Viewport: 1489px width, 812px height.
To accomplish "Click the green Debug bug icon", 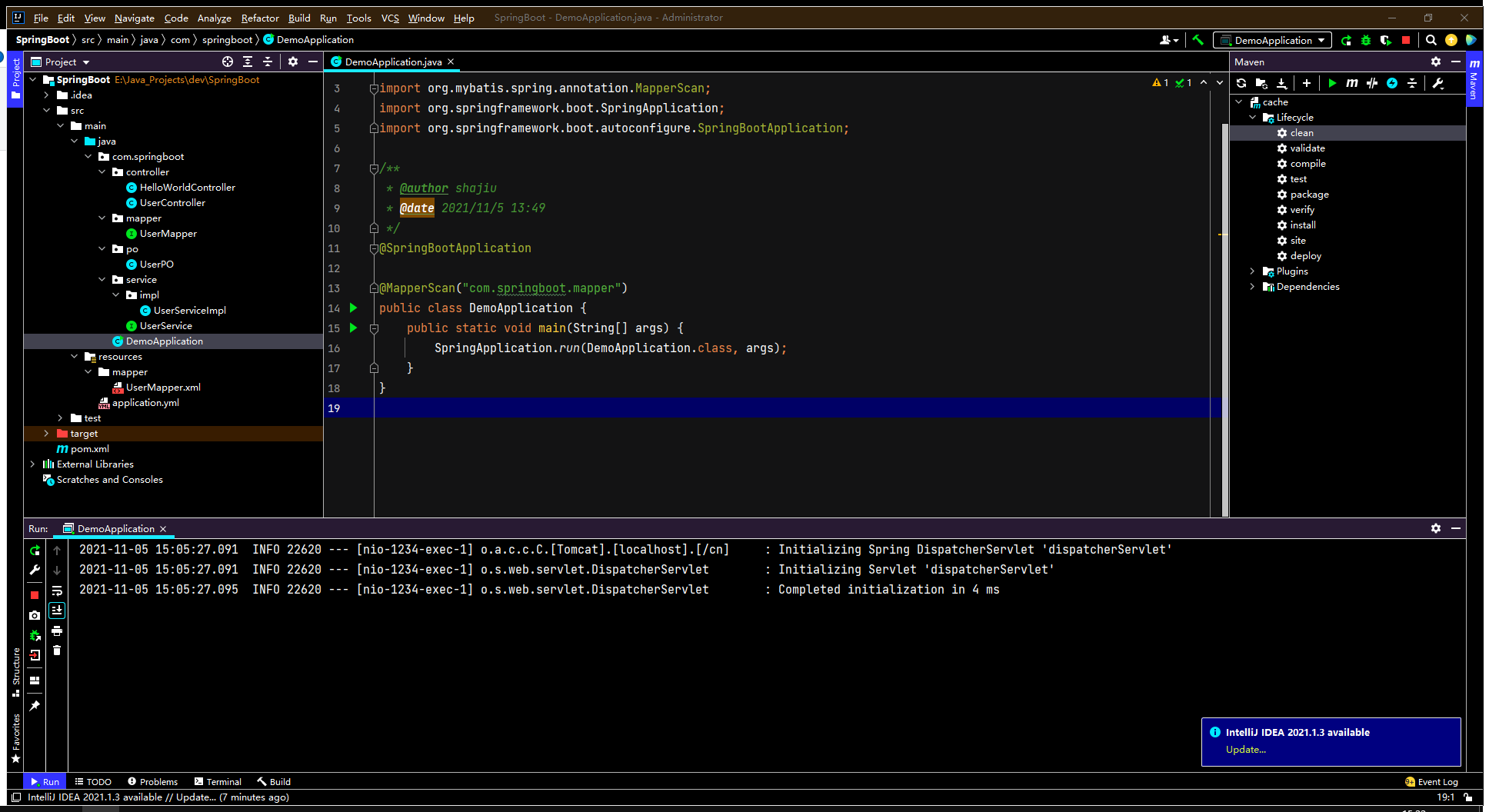I will click(1366, 40).
